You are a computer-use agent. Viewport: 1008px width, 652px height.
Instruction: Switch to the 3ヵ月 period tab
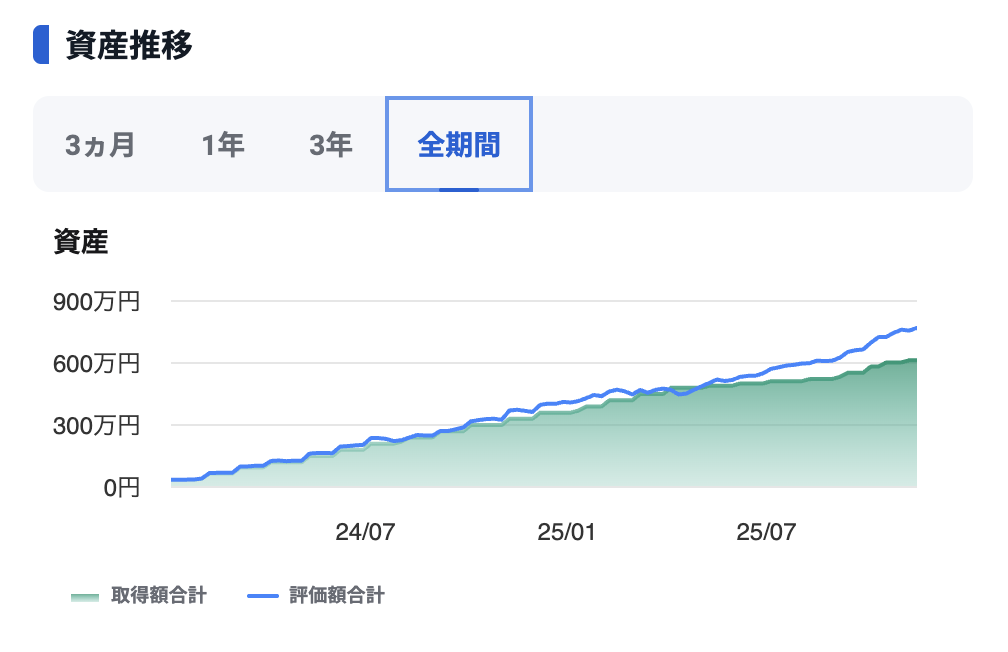pyautogui.click(x=100, y=145)
